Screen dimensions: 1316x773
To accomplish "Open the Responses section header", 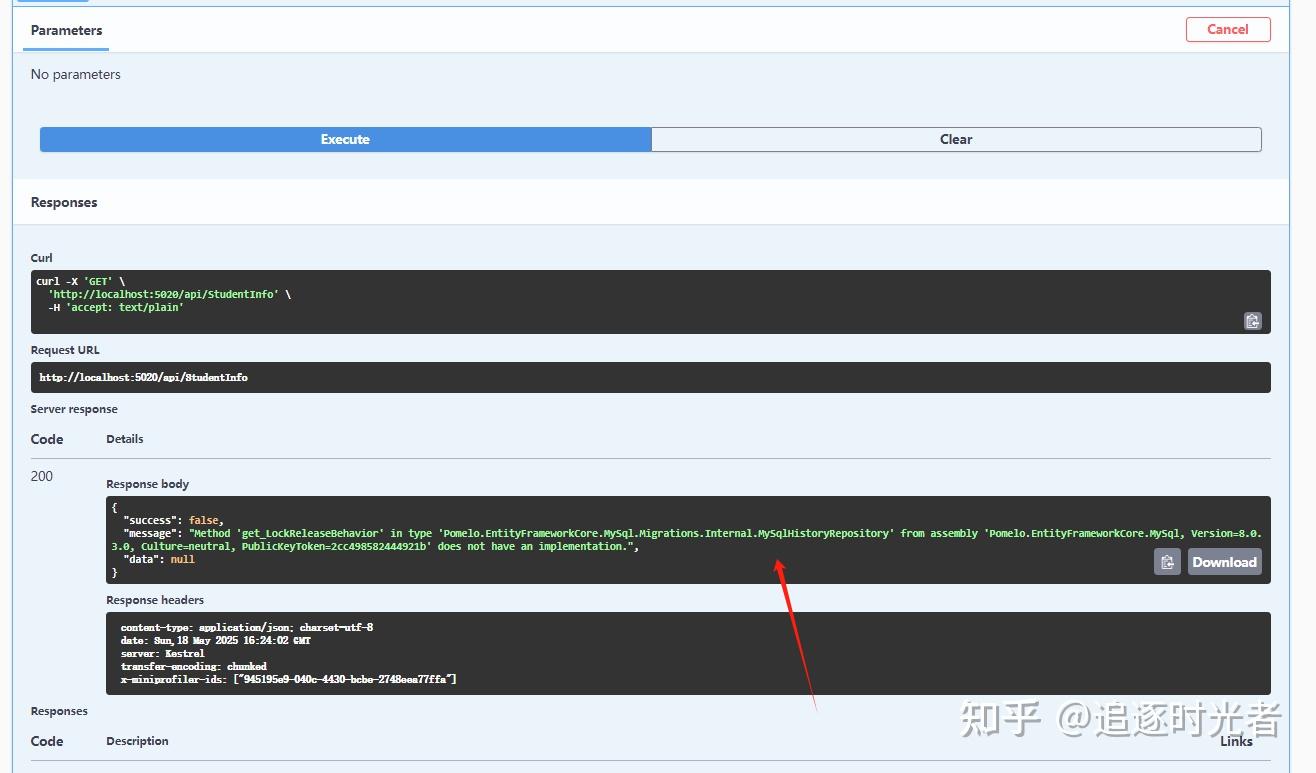I will 63,202.
